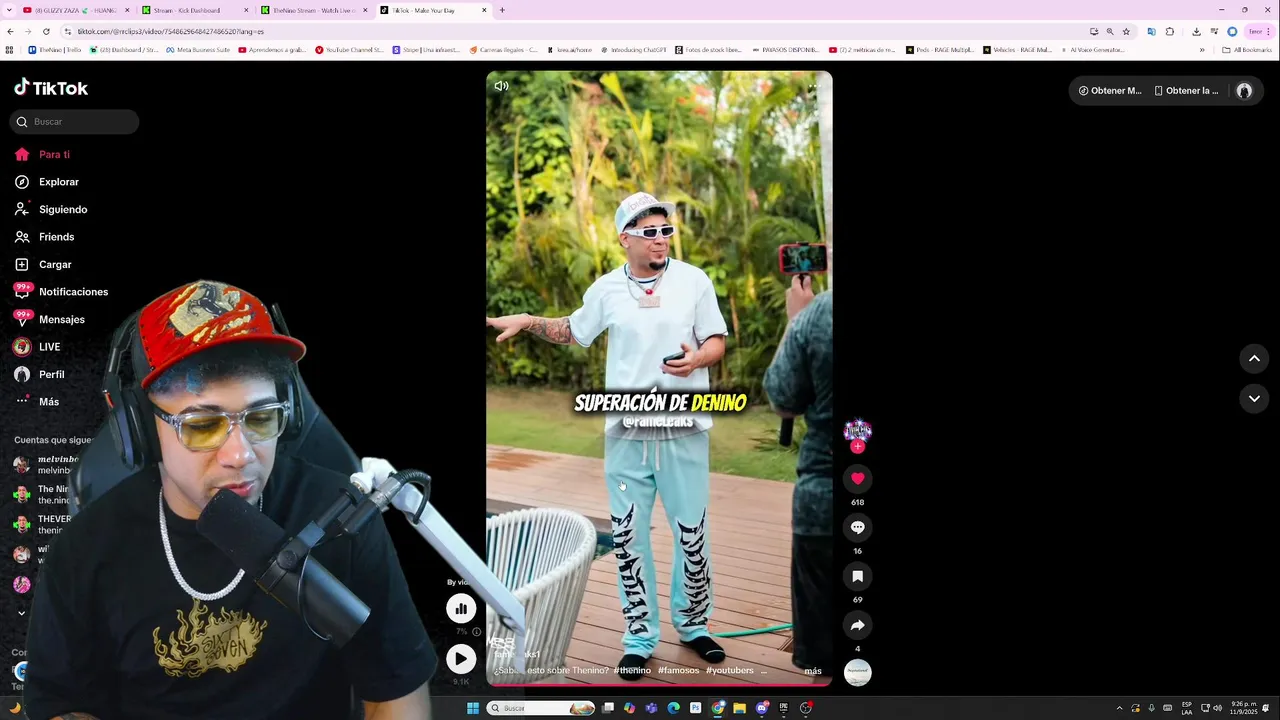The image size is (1280, 720).
Task: Open File Explorer from the taskbar
Action: (739, 708)
